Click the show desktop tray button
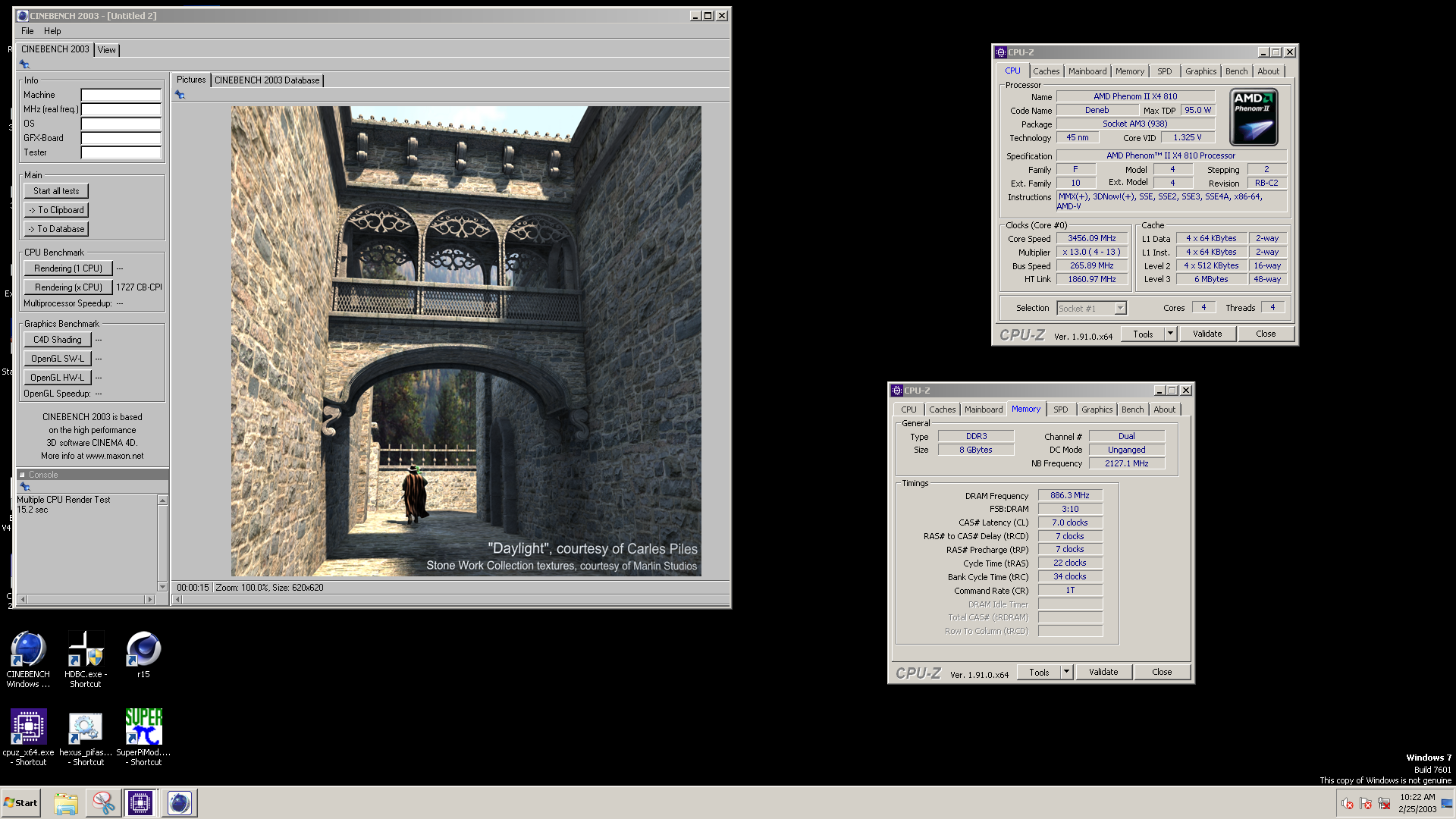This screenshot has width=1456, height=819. [1447, 804]
